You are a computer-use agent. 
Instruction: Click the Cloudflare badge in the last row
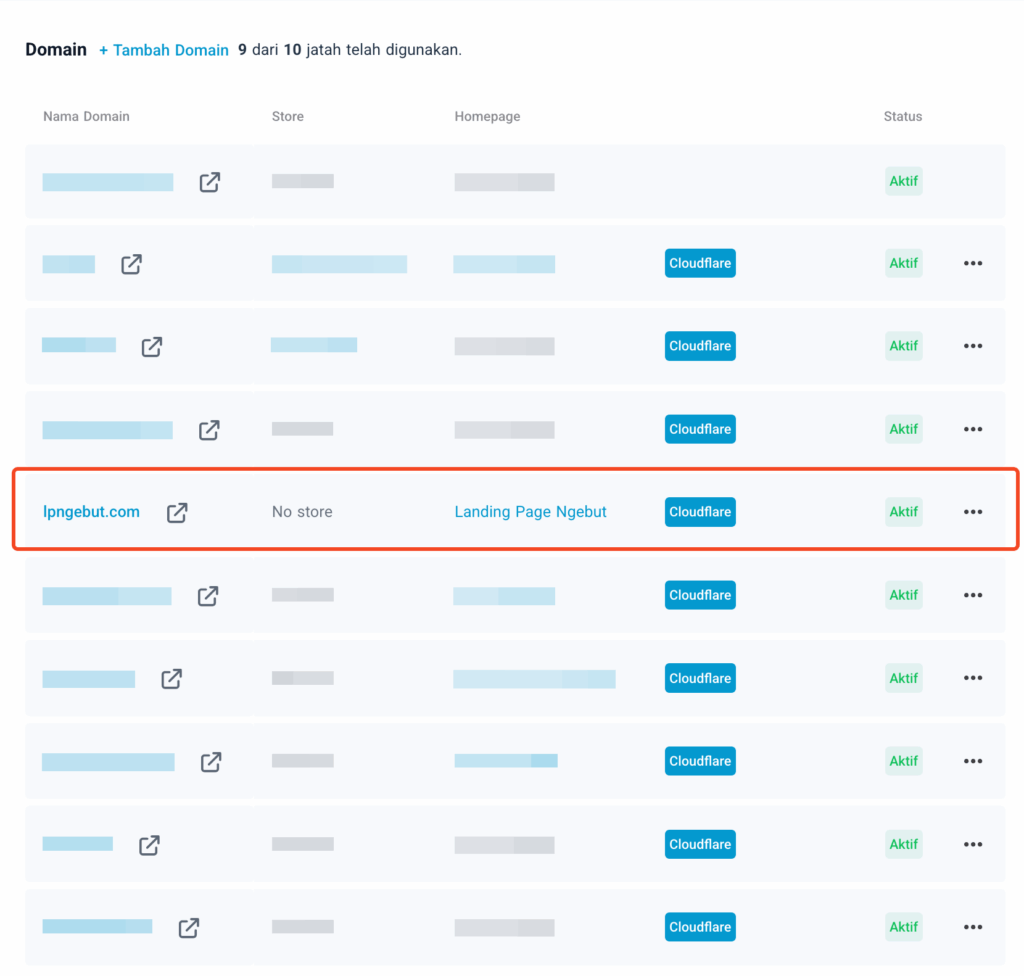click(x=700, y=927)
